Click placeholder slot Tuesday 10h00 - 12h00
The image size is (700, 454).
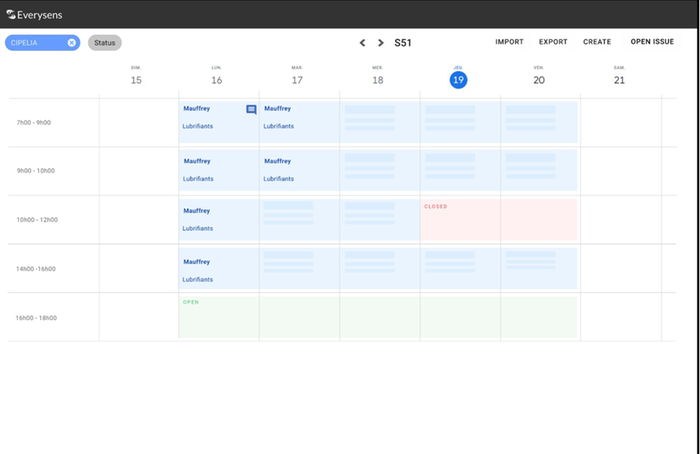(299, 220)
